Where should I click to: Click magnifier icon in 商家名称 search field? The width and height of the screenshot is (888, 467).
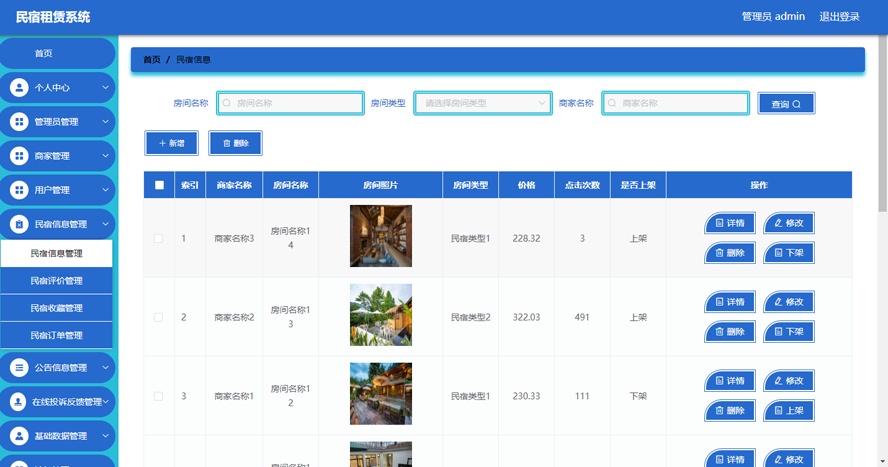pos(612,103)
